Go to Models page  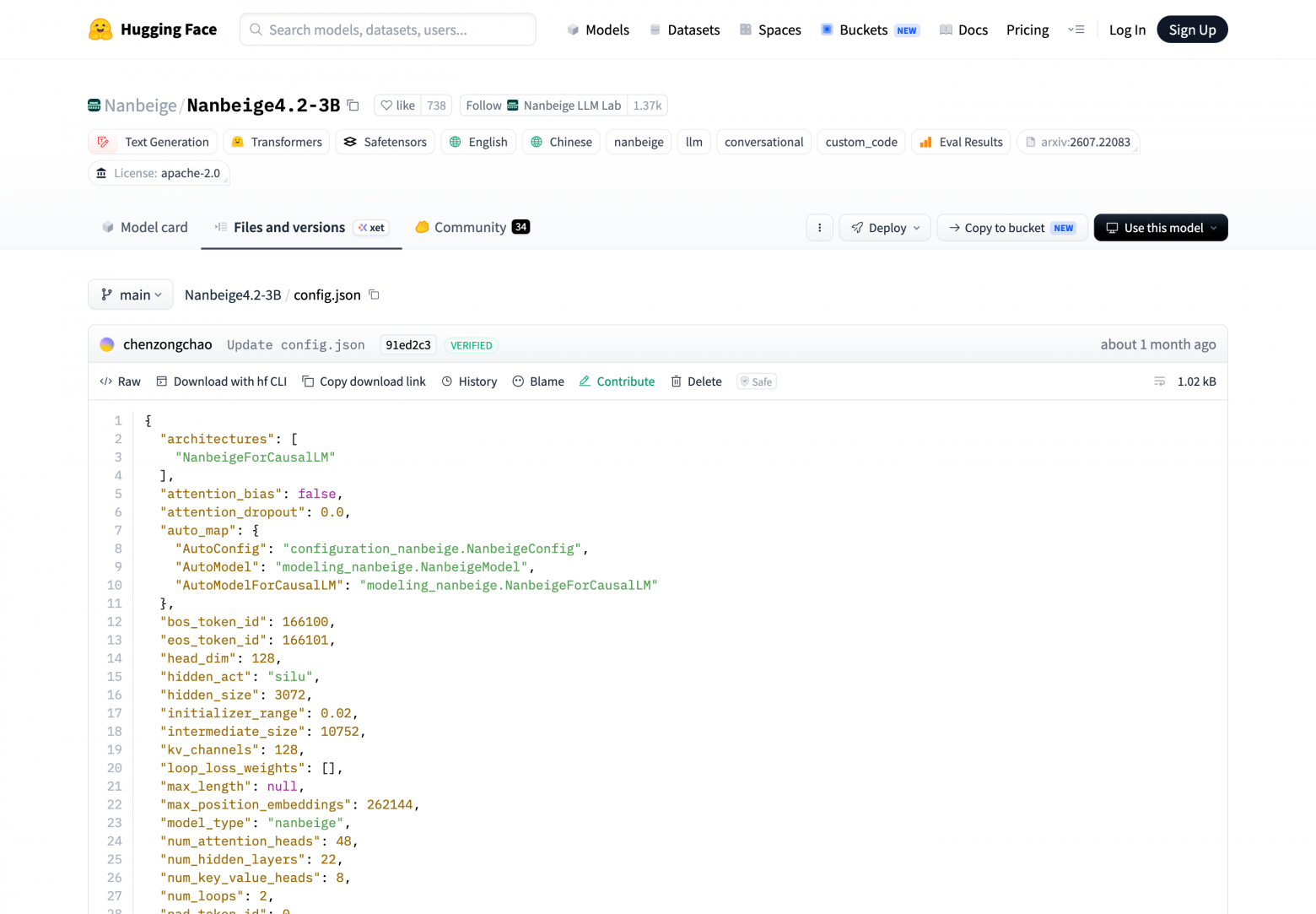[598, 30]
